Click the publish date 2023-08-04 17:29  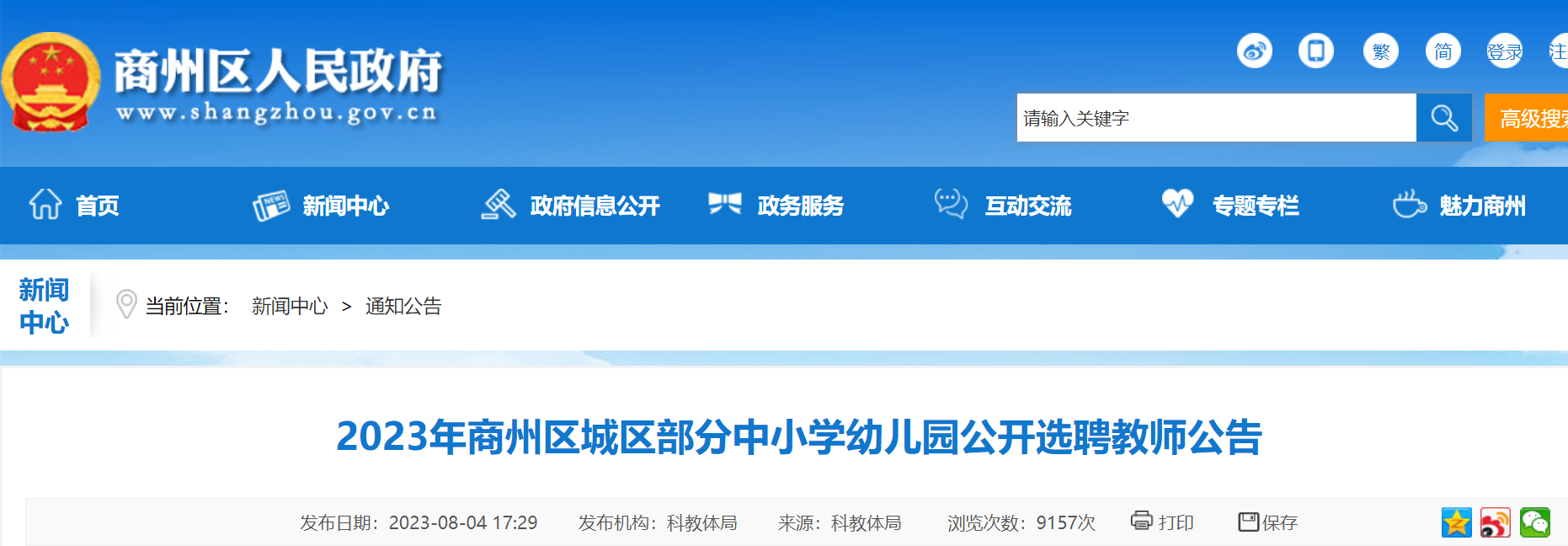[463, 523]
